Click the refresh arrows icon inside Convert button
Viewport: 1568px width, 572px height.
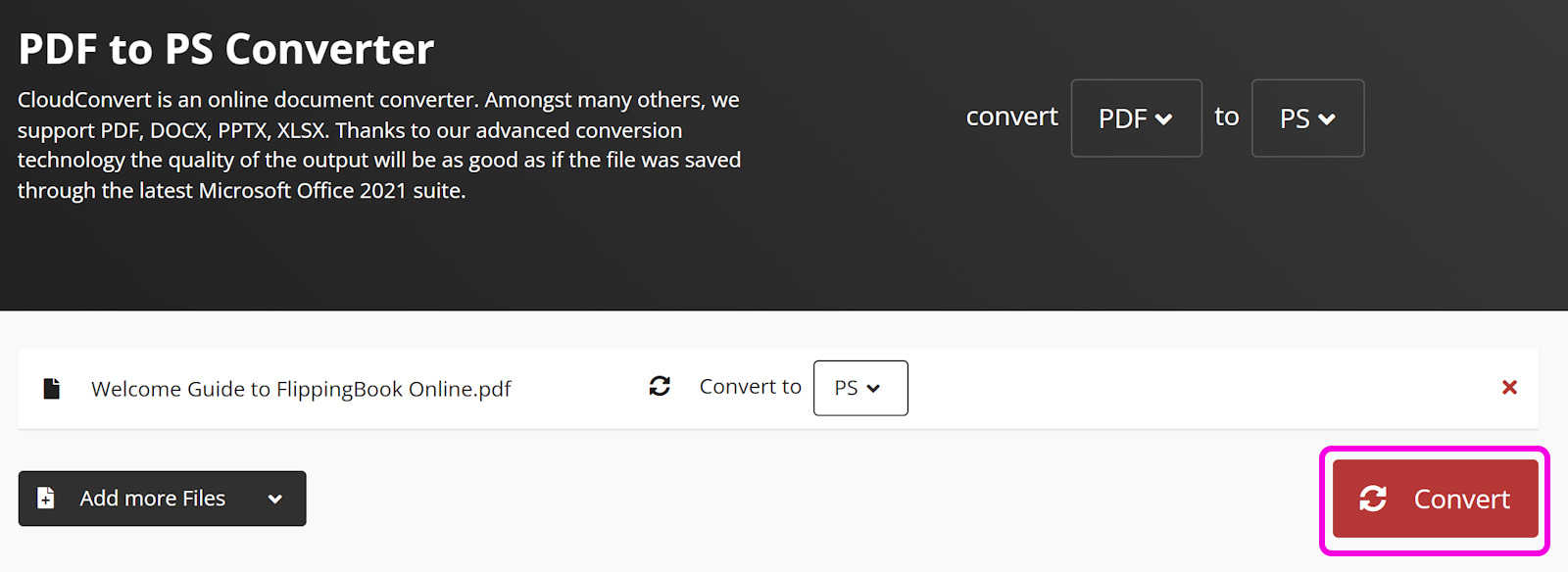(x=1373, y=500)
